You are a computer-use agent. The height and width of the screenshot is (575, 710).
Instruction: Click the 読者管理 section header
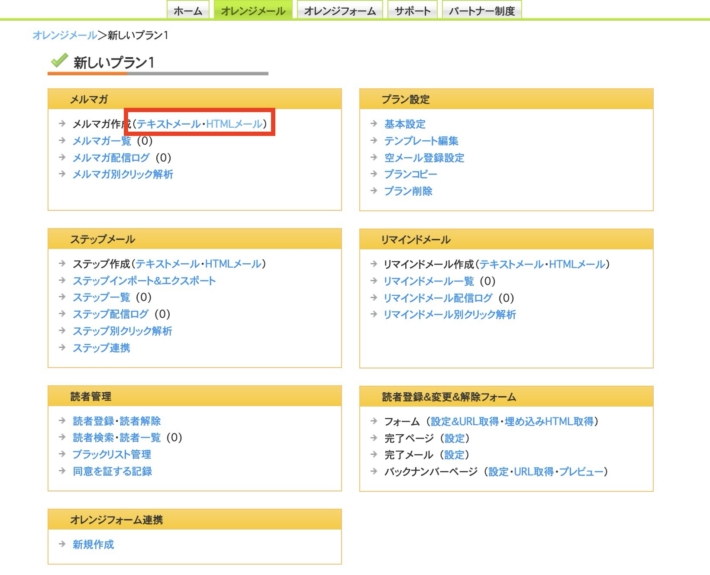195,396
